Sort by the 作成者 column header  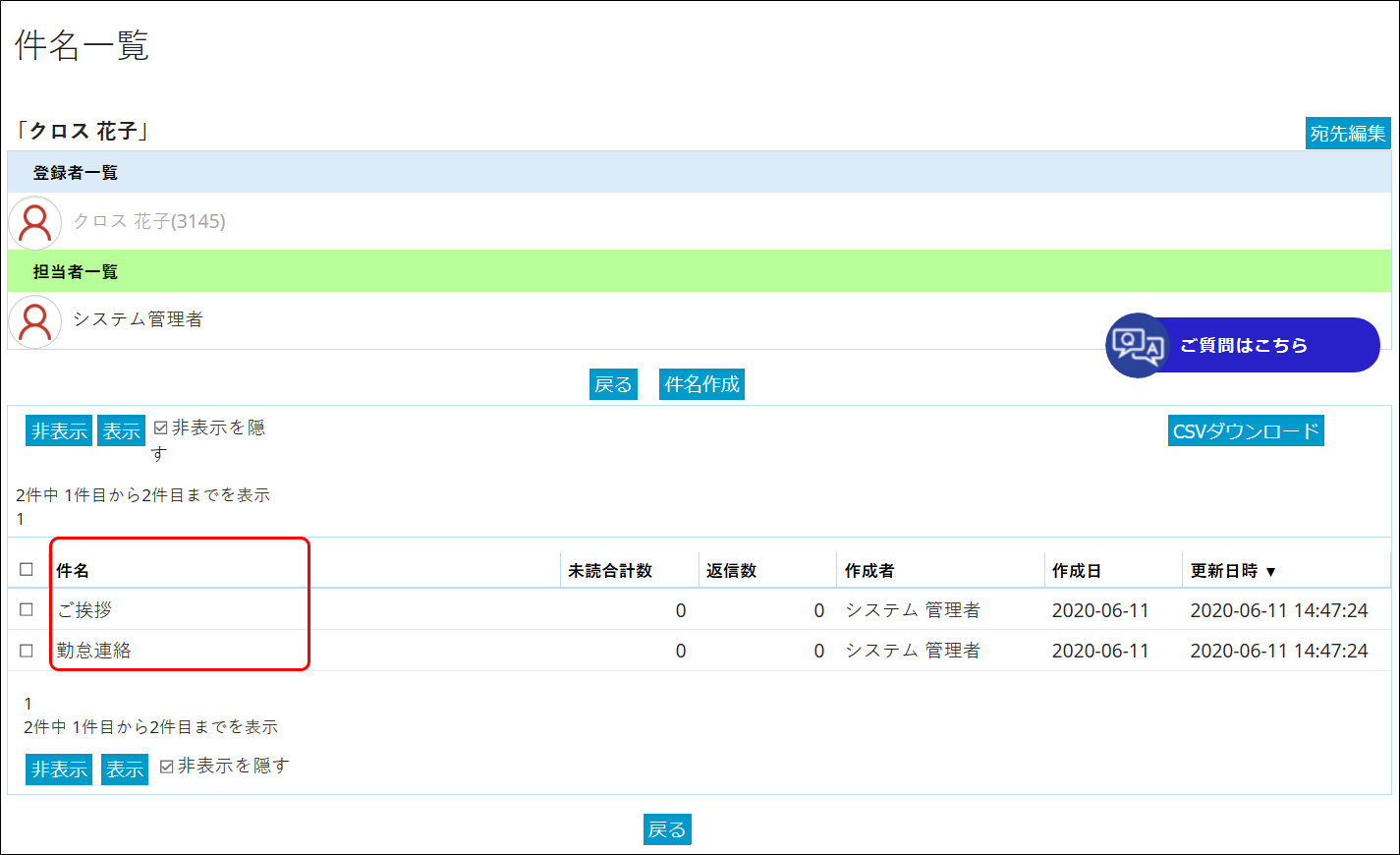pyautogui.click(x=869, y=571)
